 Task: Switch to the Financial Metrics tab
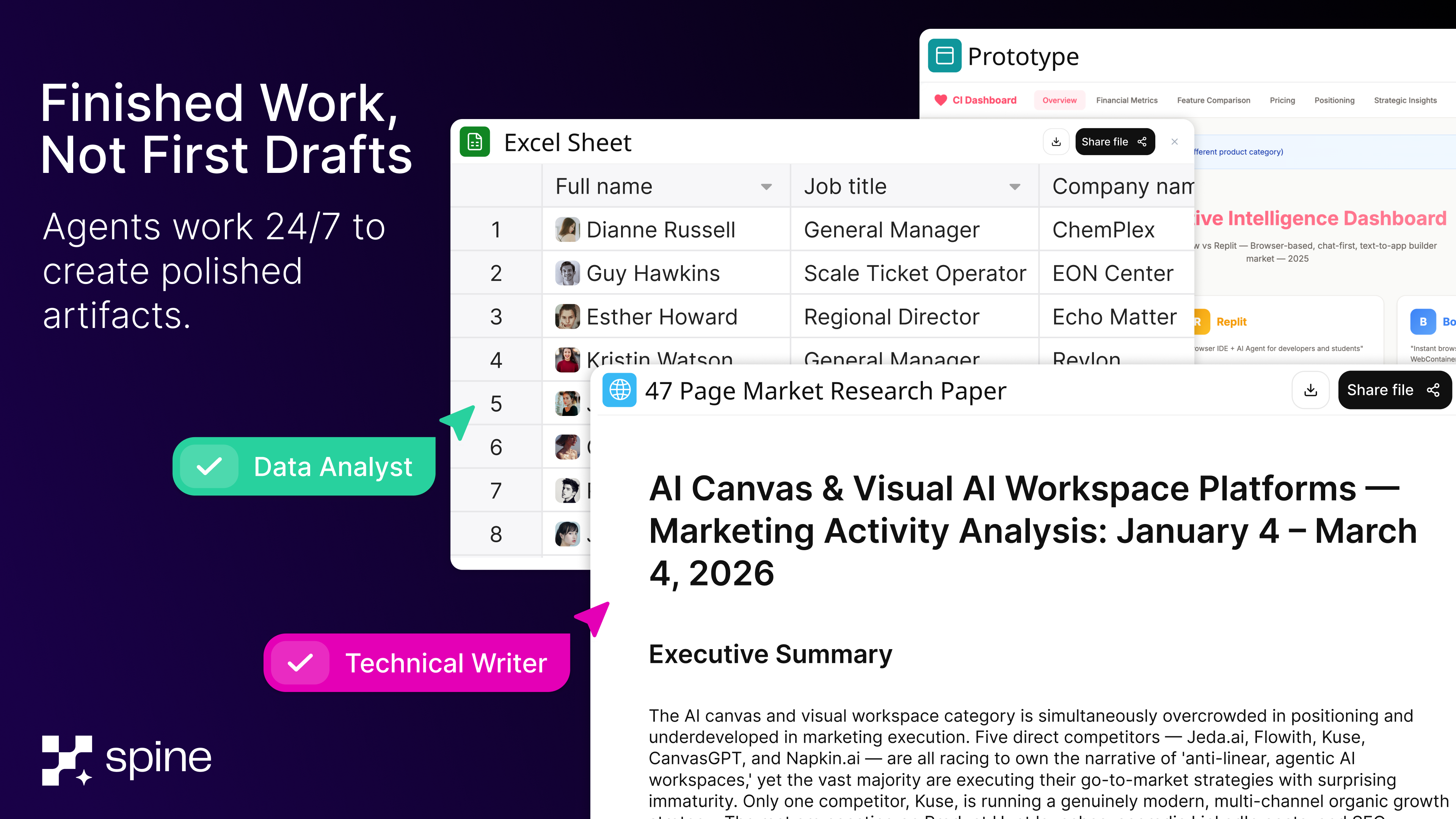tap(1127, 100)
